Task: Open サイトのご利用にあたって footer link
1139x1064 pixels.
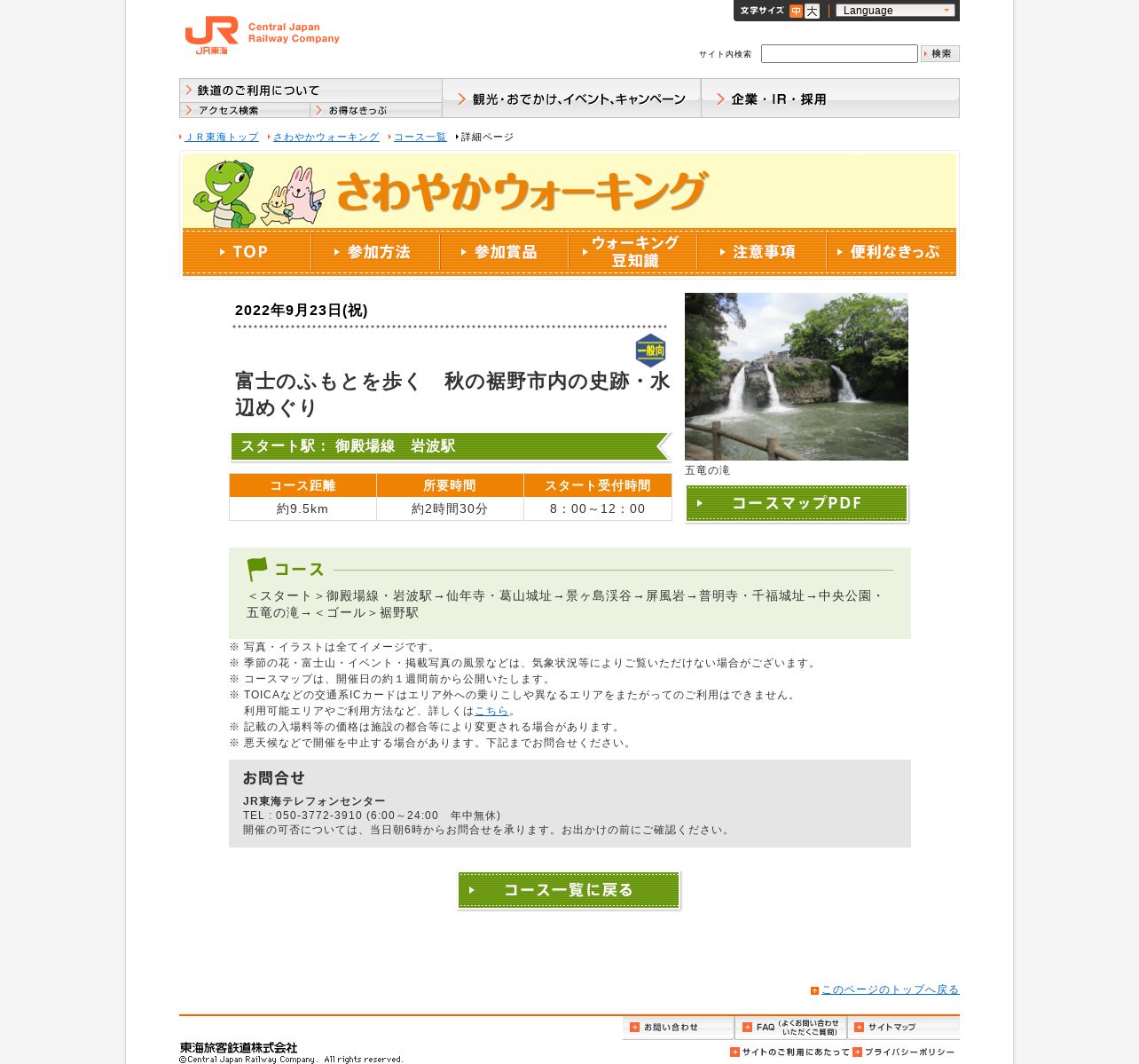Action: pos(789,1052)
